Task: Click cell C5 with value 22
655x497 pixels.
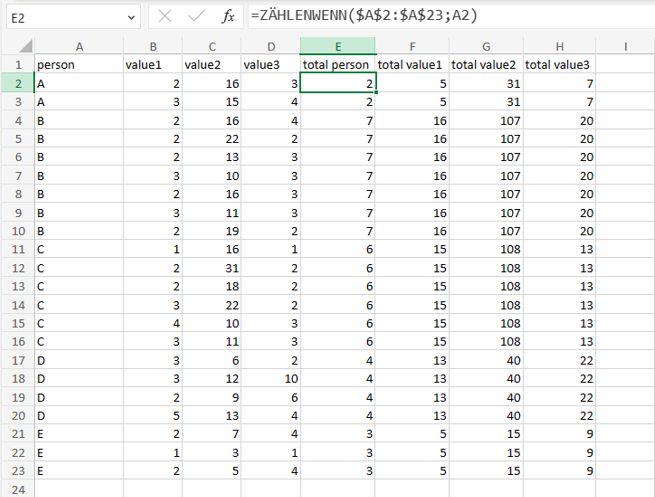Action: click(x=212, y=139)
